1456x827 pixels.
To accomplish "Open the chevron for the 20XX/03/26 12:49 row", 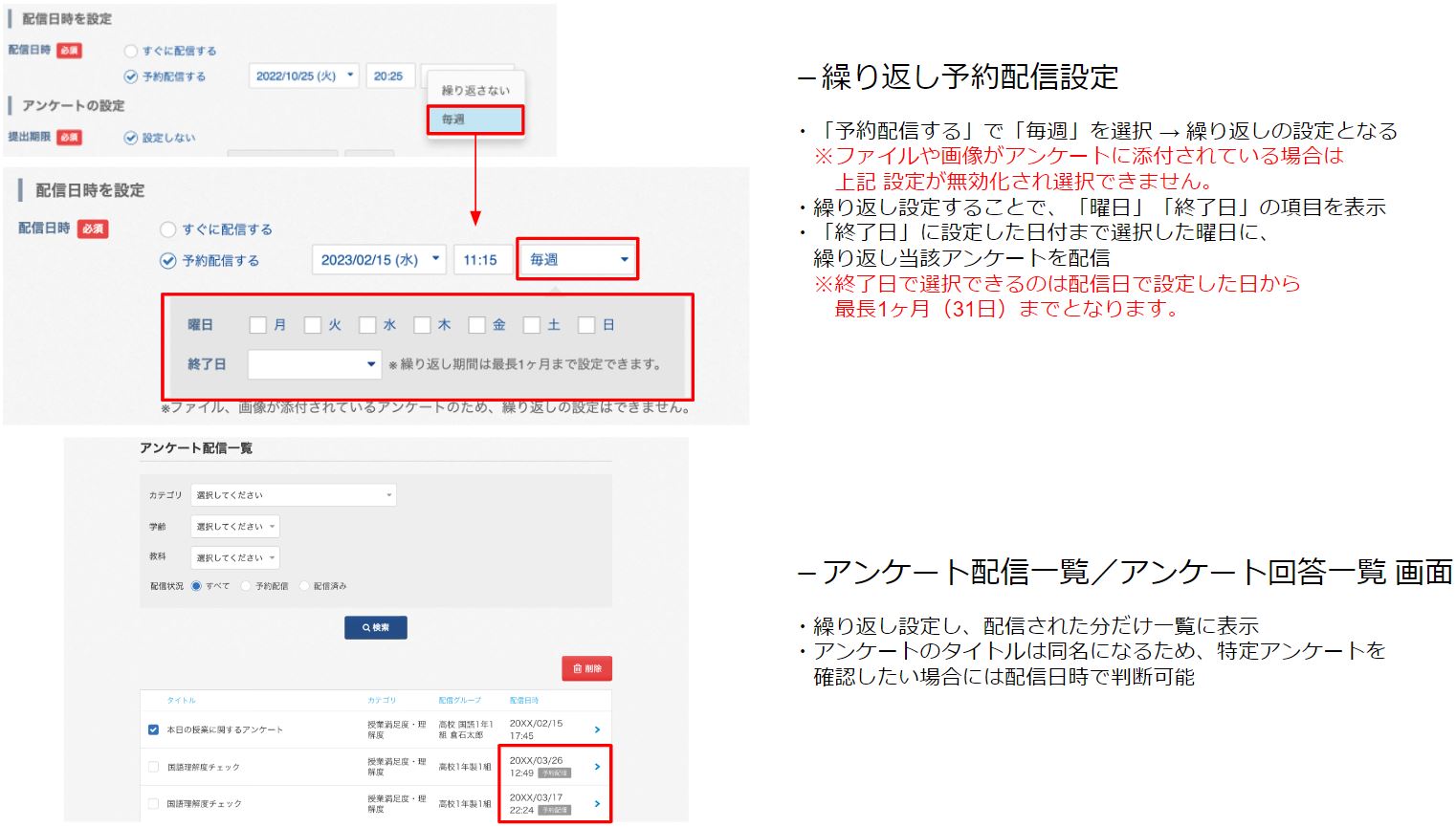I will (597, 767).
